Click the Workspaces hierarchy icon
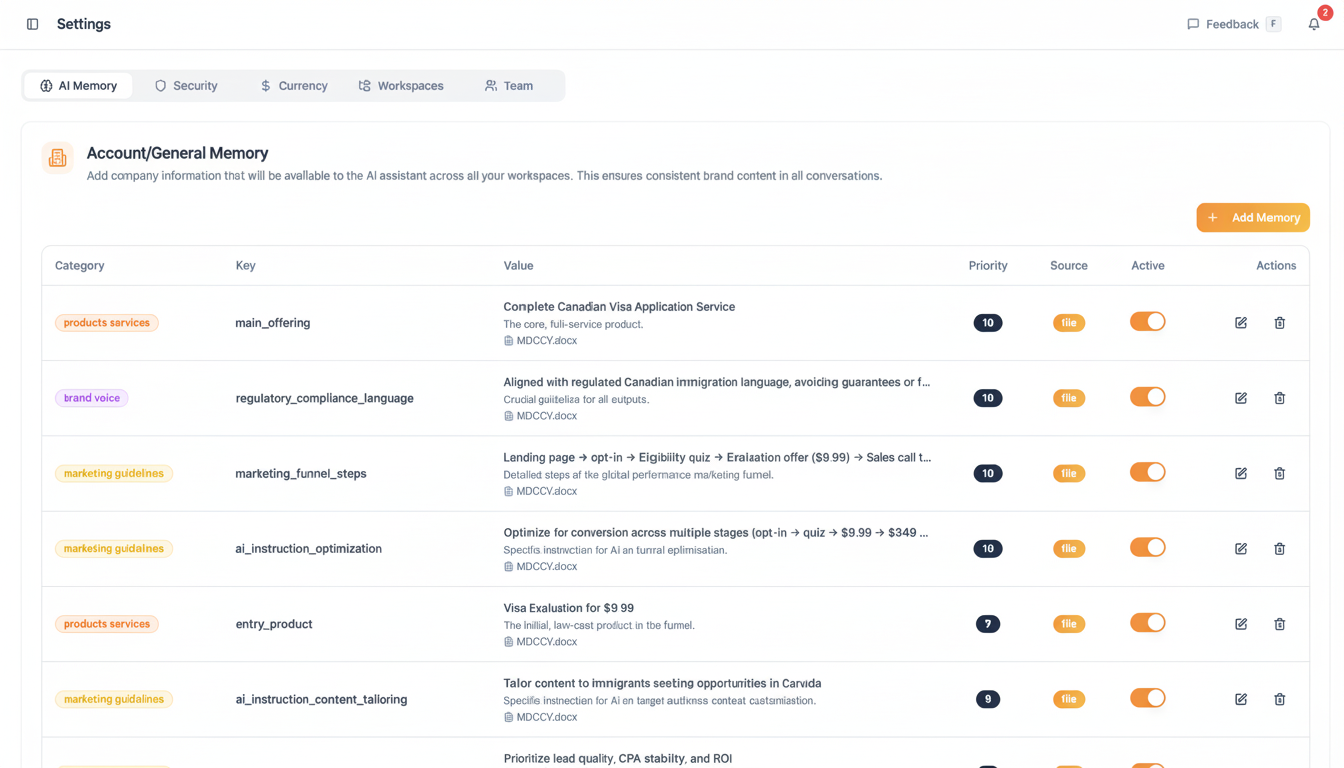The image size is (1344, 768). click(364, 85)
